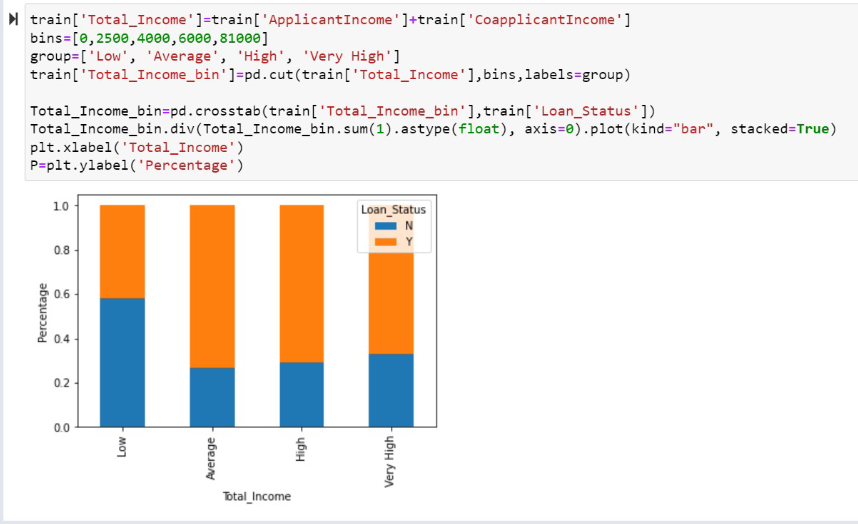Click the High x-axis tick label

(x=300, y=449)
